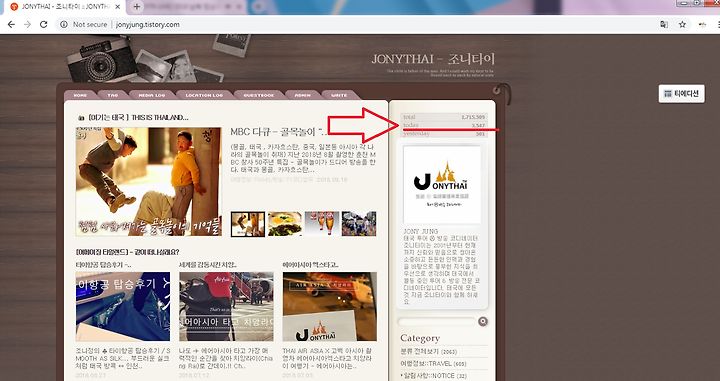Screen dimensions: 720x381
Task: Reload the page with the refresh icon
Action: (44, 24)
